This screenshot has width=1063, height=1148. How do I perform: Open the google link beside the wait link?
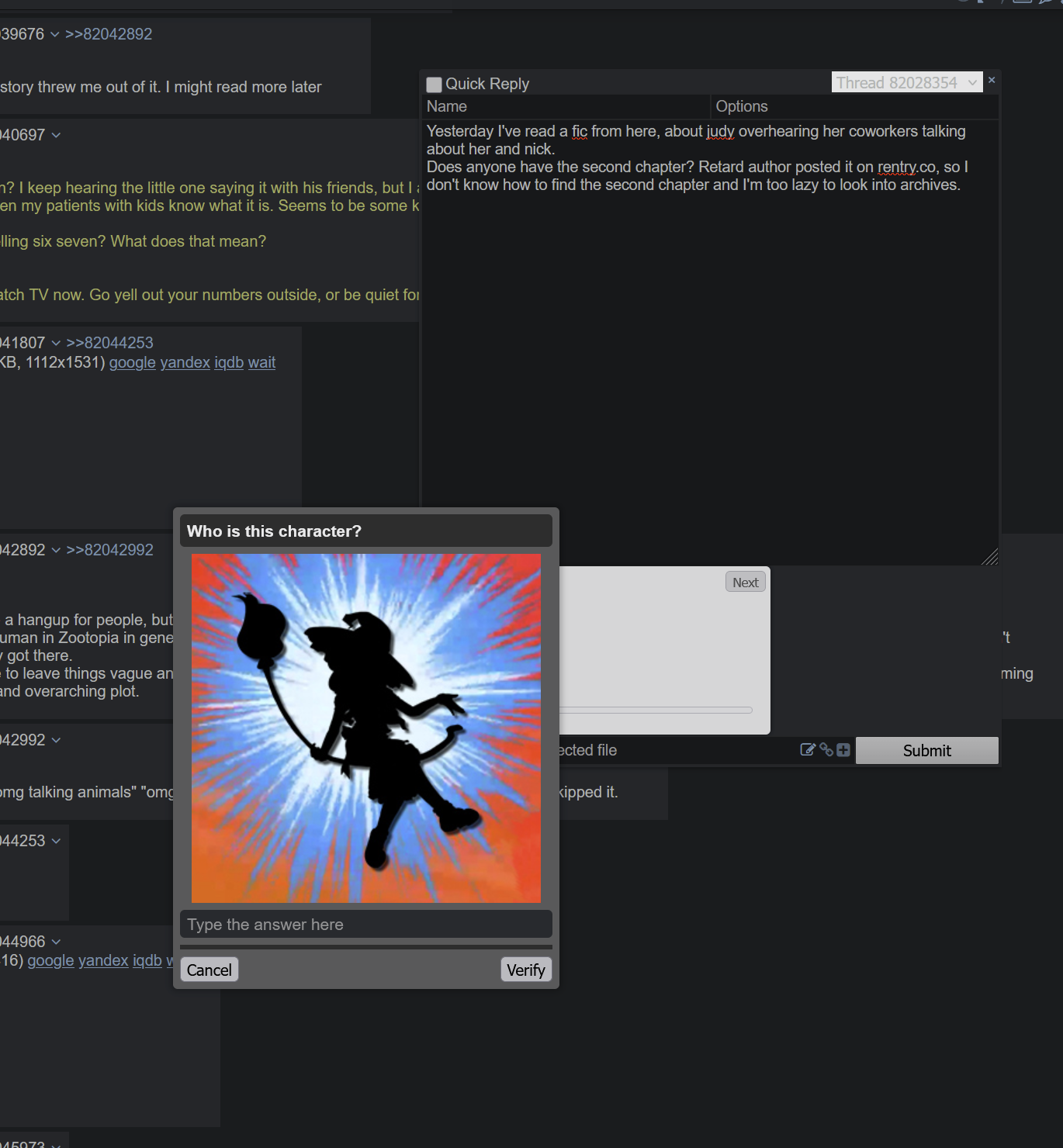click(133, 362)
